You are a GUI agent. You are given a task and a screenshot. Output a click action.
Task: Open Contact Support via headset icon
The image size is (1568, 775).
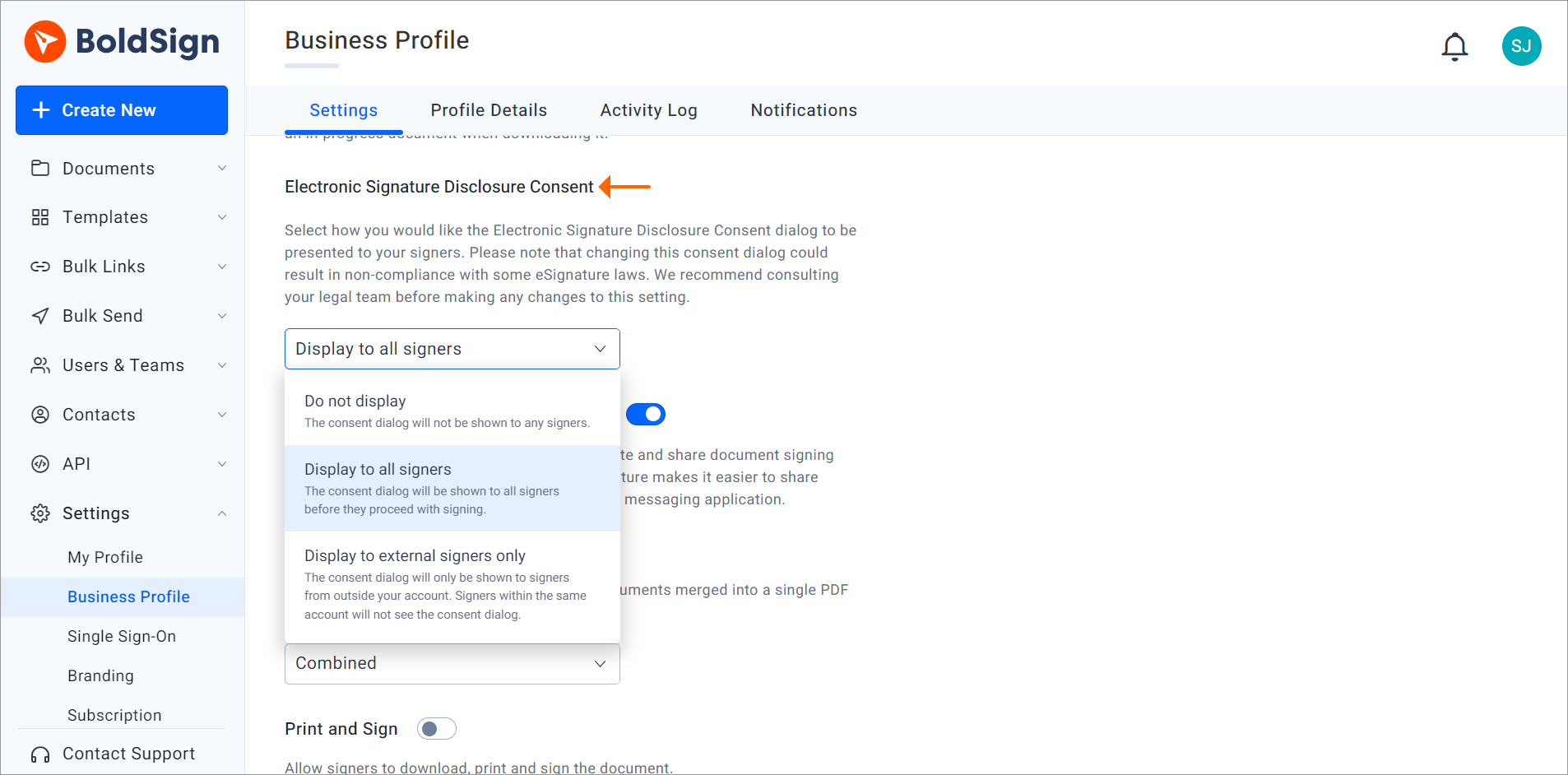click(39, 754)
